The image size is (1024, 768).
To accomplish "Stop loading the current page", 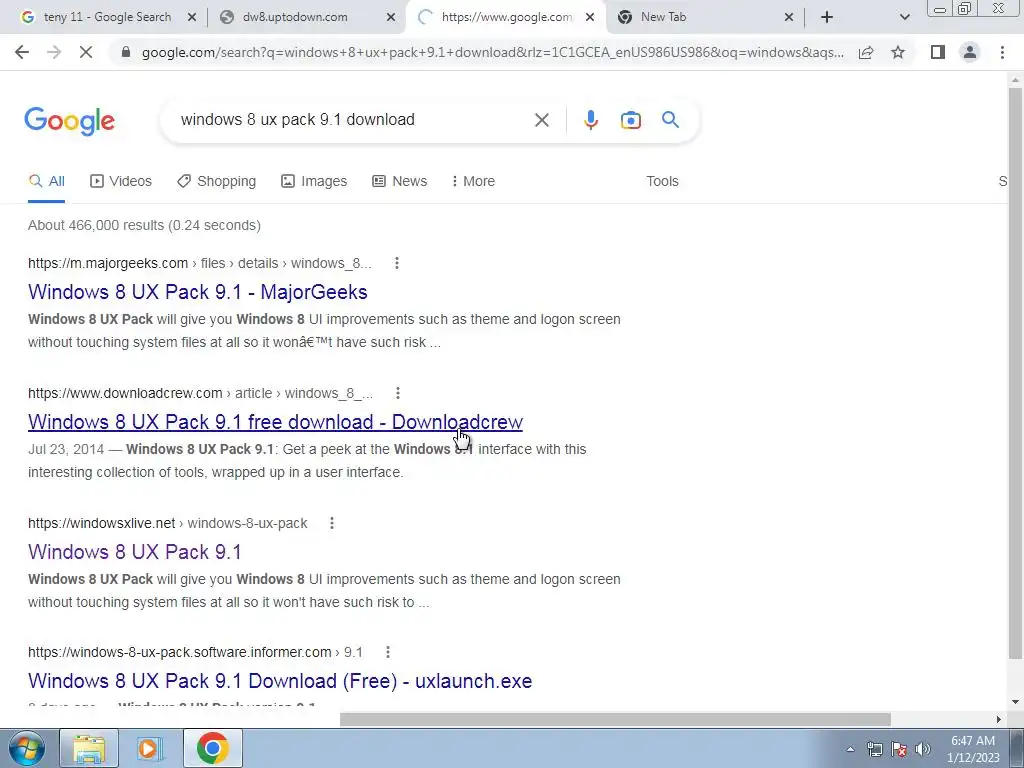I will click(86, 52).
